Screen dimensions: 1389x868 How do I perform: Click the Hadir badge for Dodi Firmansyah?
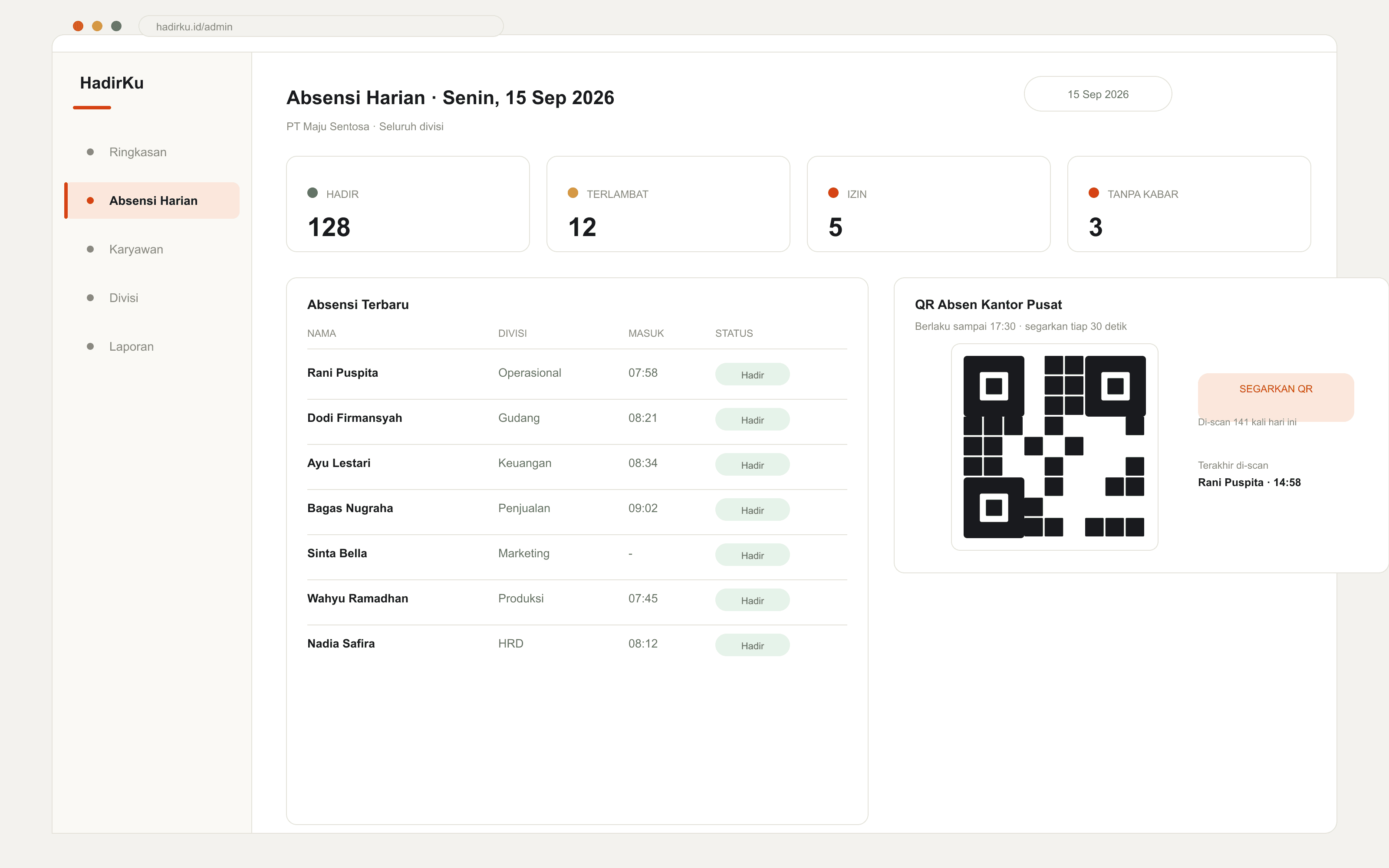(752, 420)
